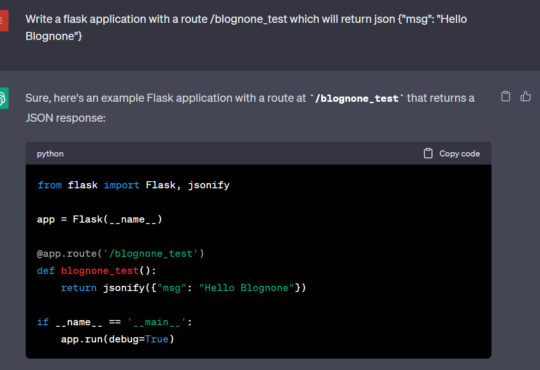This screenshot has width=540, height=370.
Task: Click the inline code '/blognone_test' in response
Action: (x=356, y=99)
